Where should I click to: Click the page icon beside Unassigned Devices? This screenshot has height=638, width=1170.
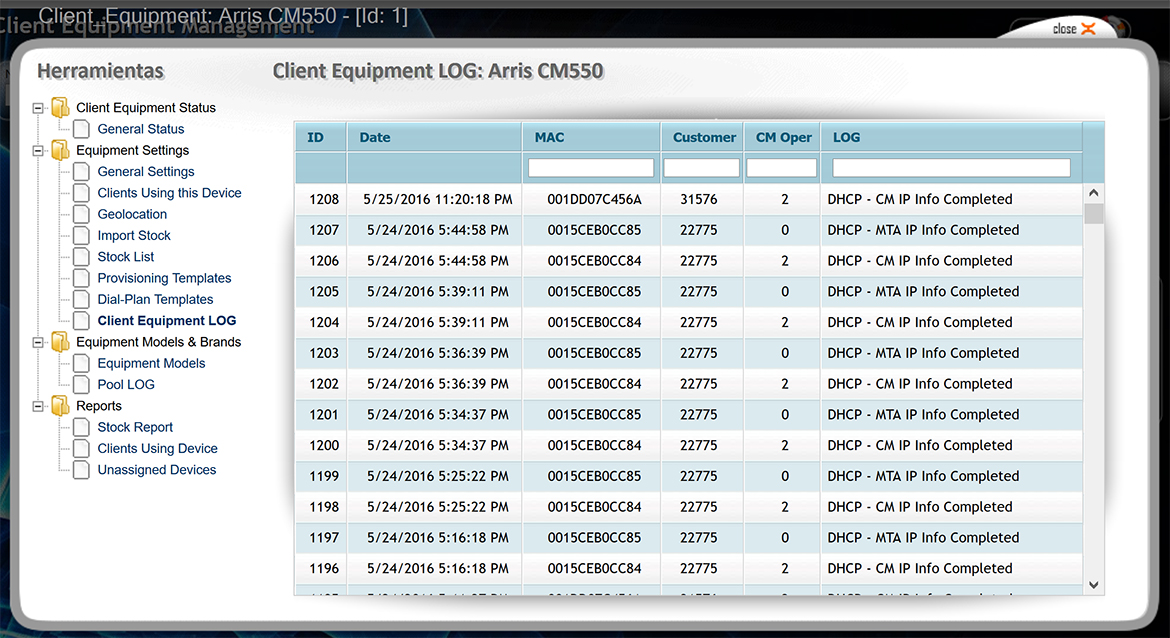click(81, 470)
